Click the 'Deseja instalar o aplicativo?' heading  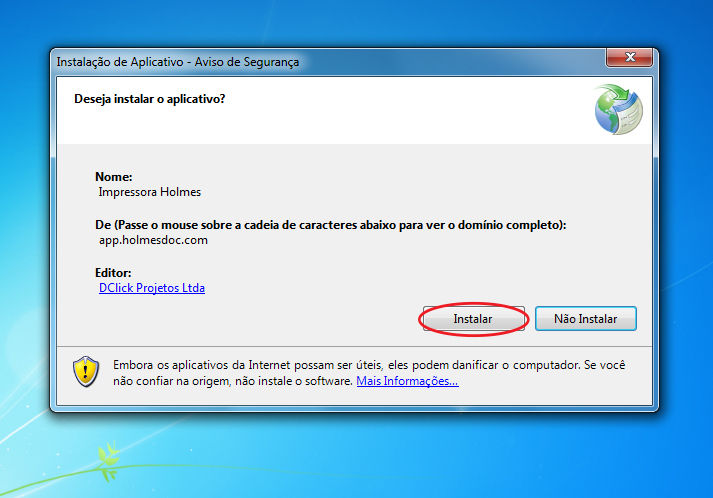point(150,99)
